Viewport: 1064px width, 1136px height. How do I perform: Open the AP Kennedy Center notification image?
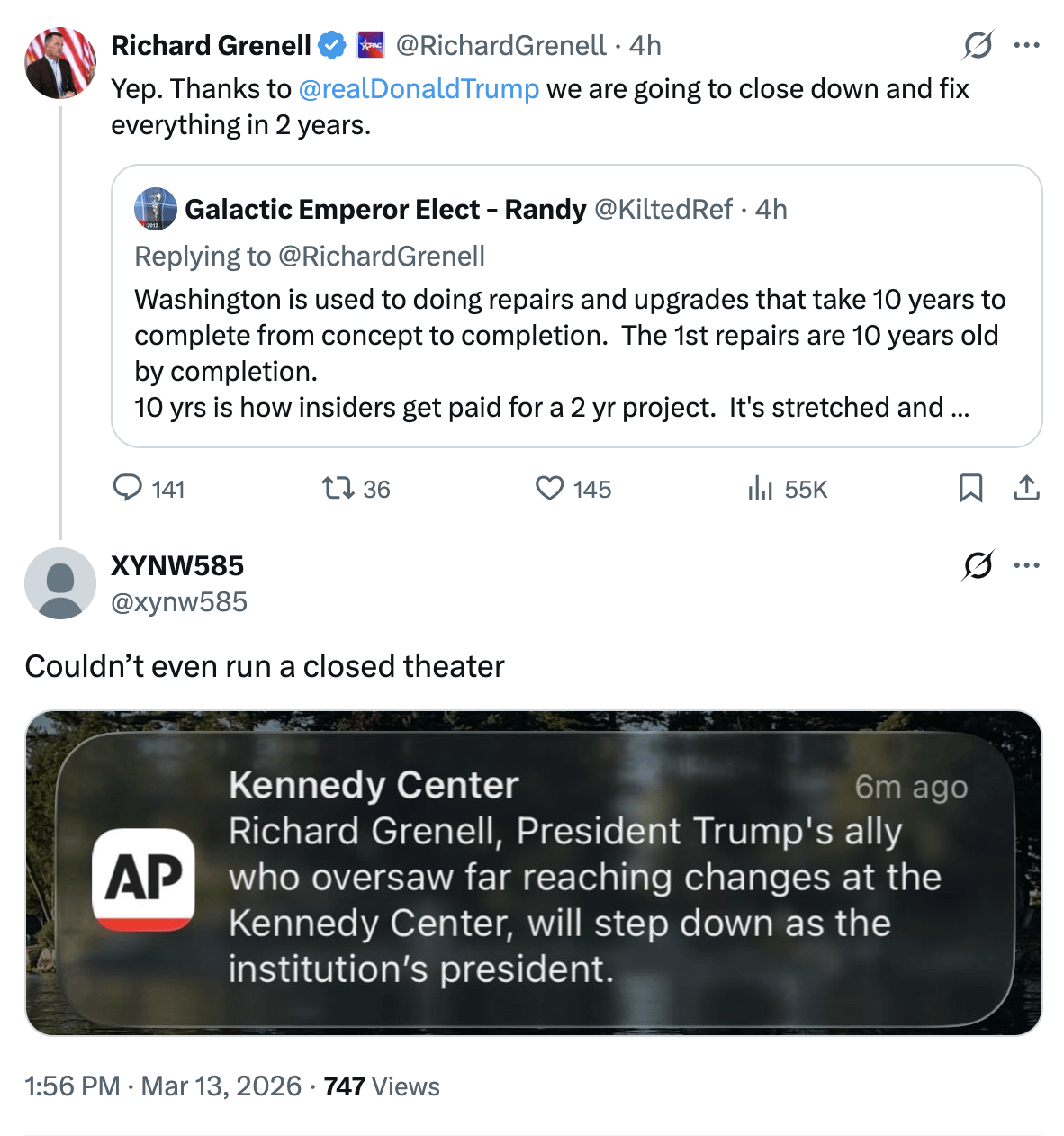533,872
